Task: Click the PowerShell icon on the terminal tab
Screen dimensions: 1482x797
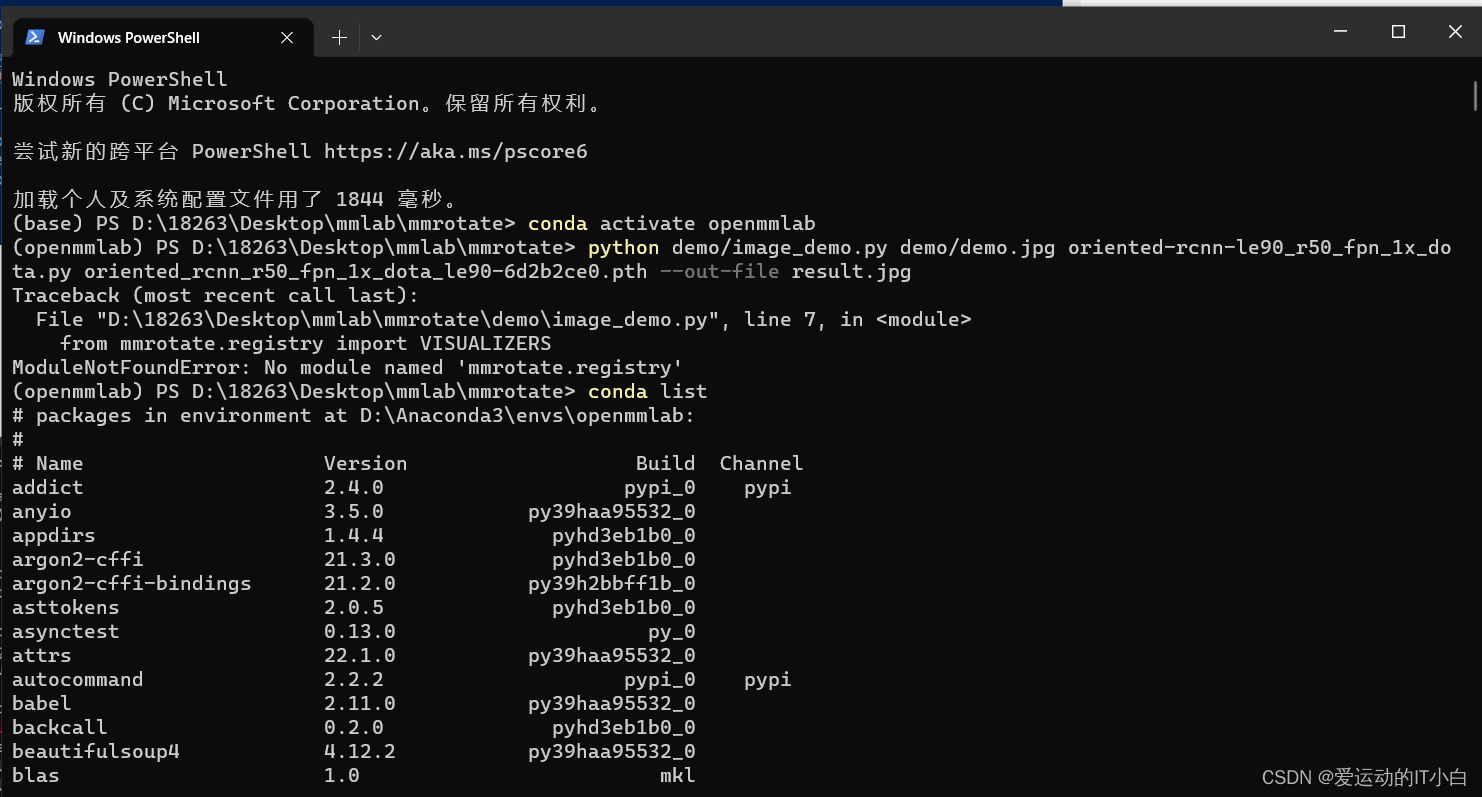Action: click(34, 37)
